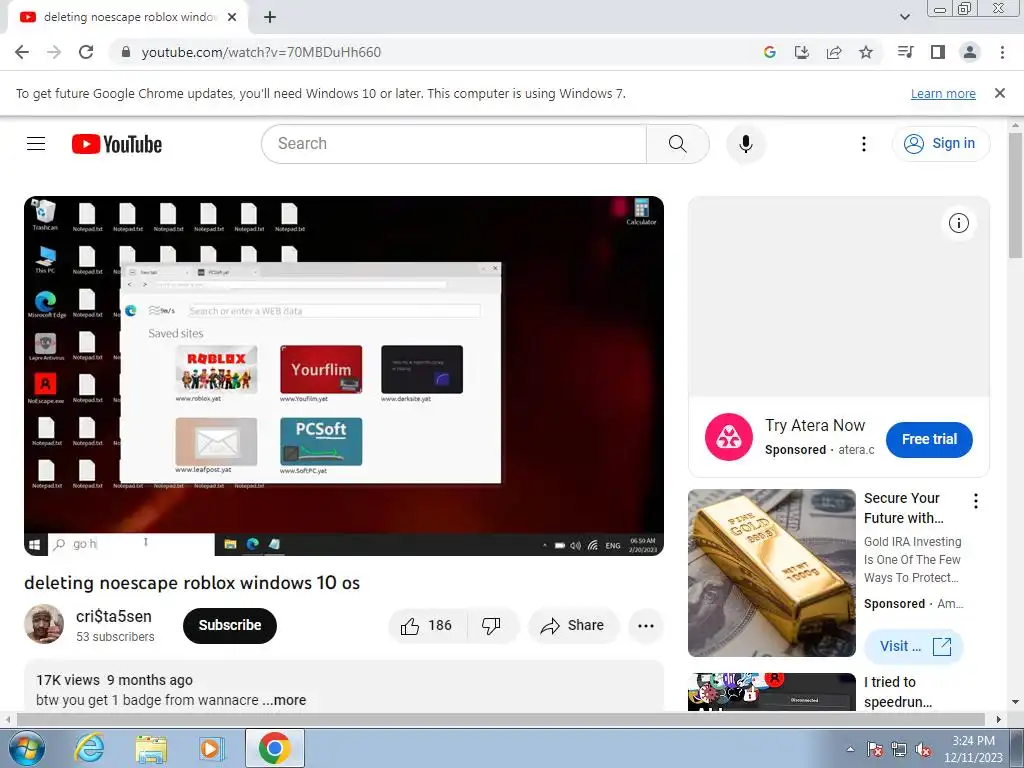
Task: Click the page vertical scrollbar
Action: tap(1016, 196)
